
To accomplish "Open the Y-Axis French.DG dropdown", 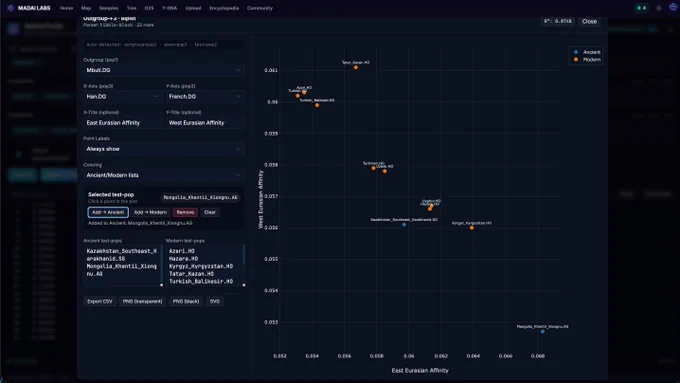I will (205, 96).
